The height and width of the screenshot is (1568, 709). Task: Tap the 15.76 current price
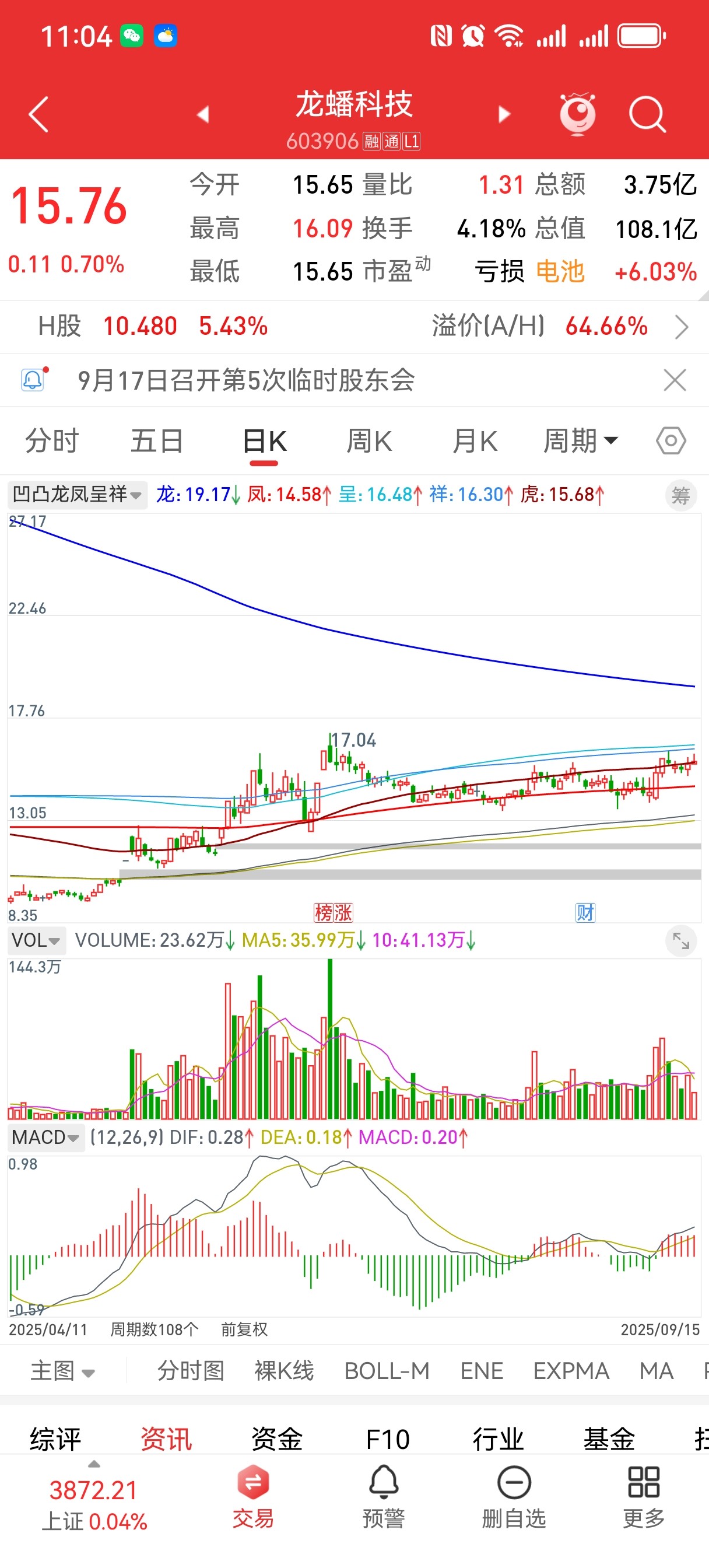coord(69,206)
